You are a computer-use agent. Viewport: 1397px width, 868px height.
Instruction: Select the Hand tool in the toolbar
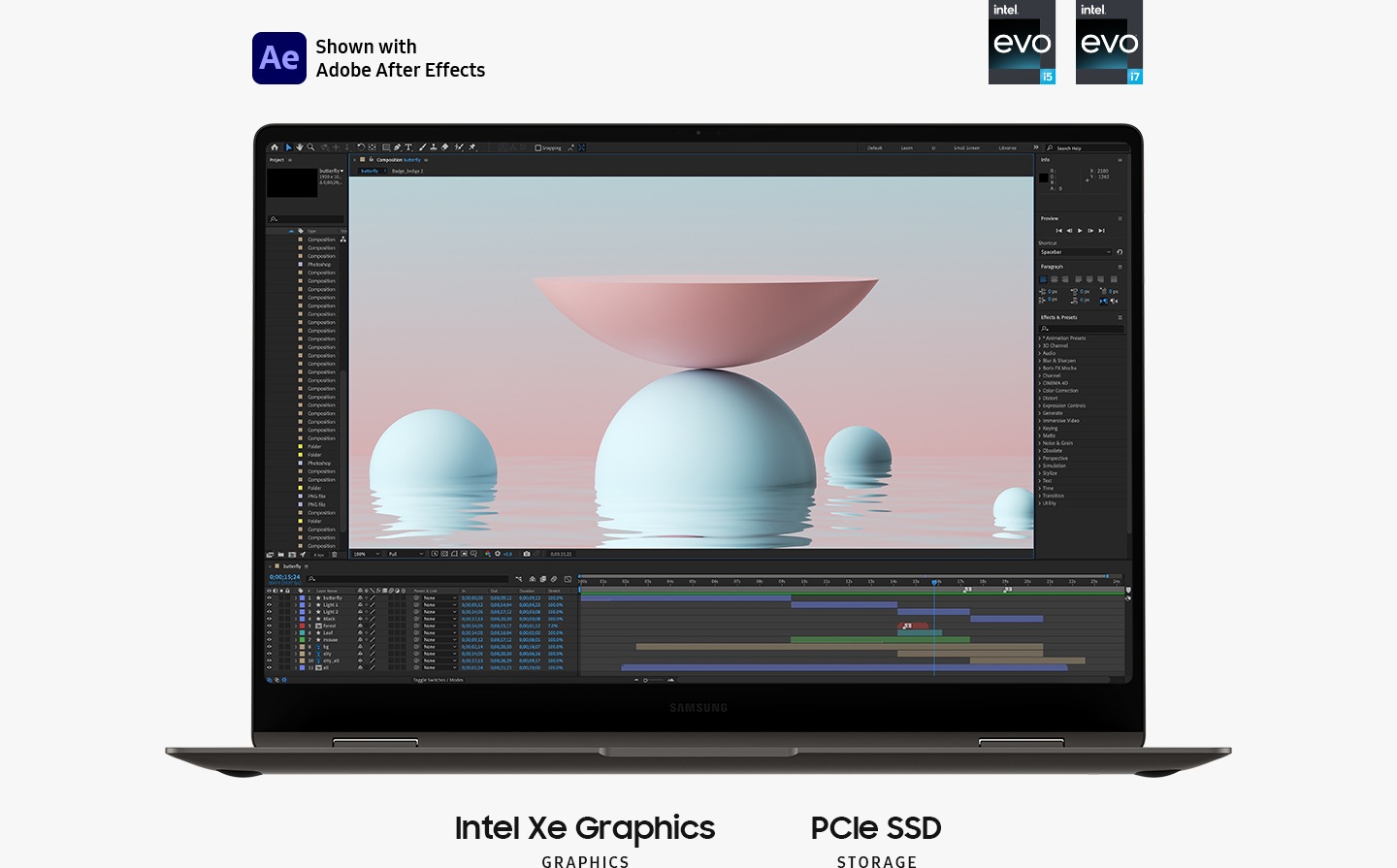point(299,147)
